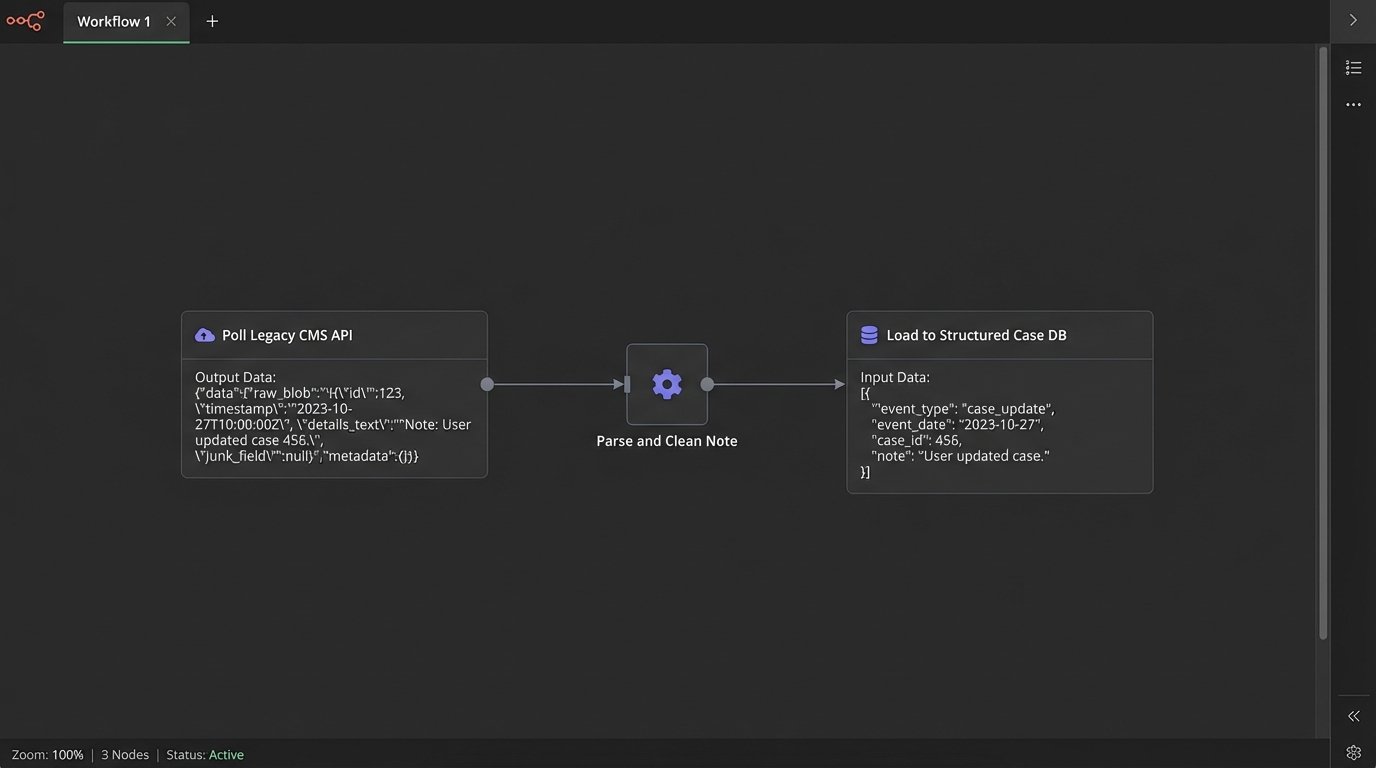Click the 3 Nodes count in status bar
This screenshot has width=1376, height=768.
pyautogui.click(x=125, y=755)
